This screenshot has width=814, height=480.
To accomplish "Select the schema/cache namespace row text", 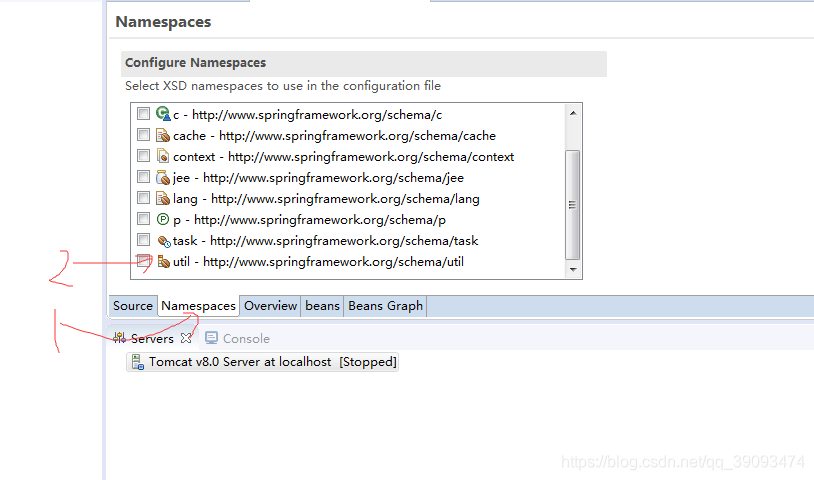I will point(334,136).
